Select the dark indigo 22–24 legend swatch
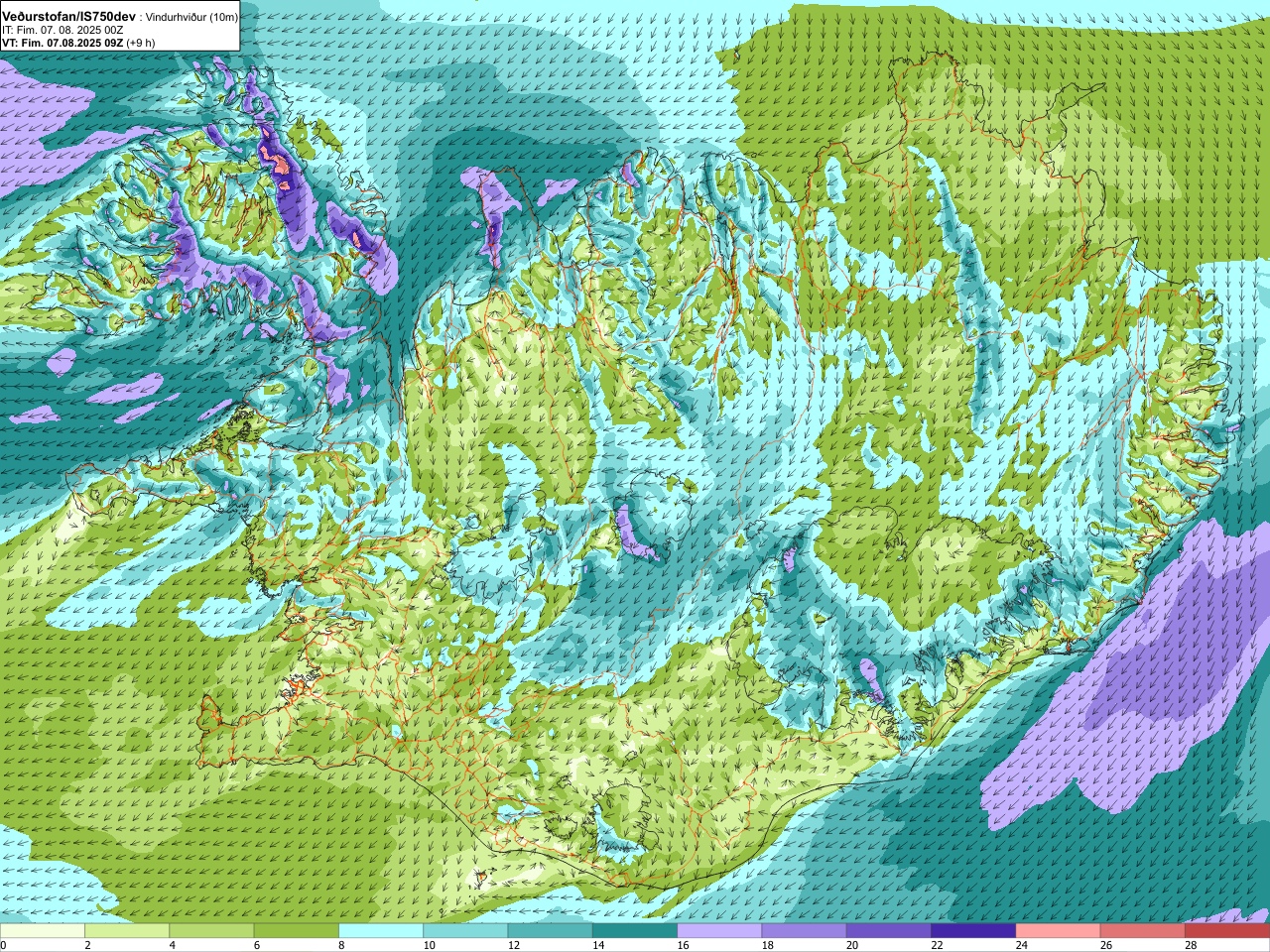 tap(973, 931)
